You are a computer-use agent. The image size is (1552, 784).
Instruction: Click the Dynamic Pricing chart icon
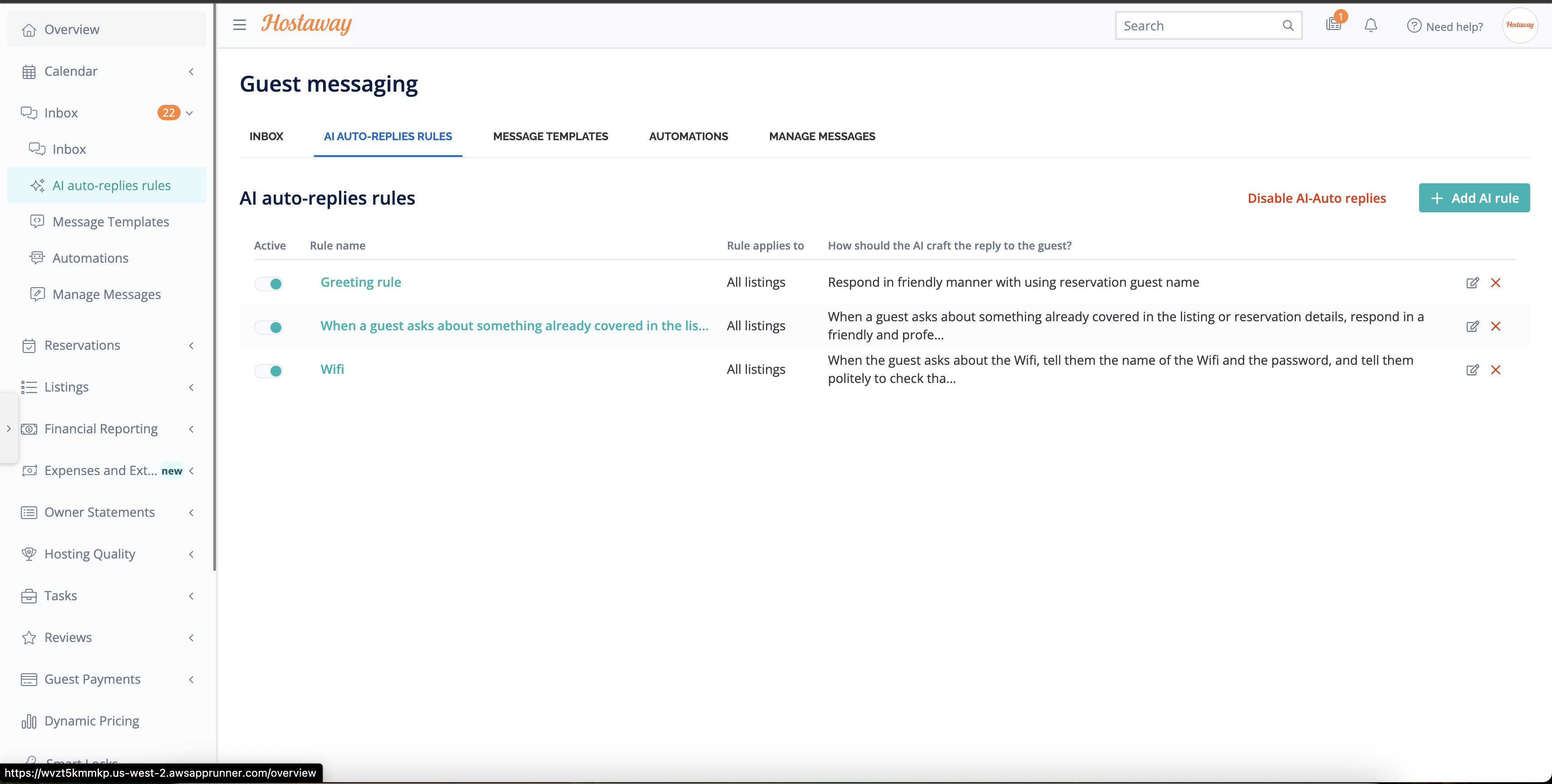pos(28,721)
